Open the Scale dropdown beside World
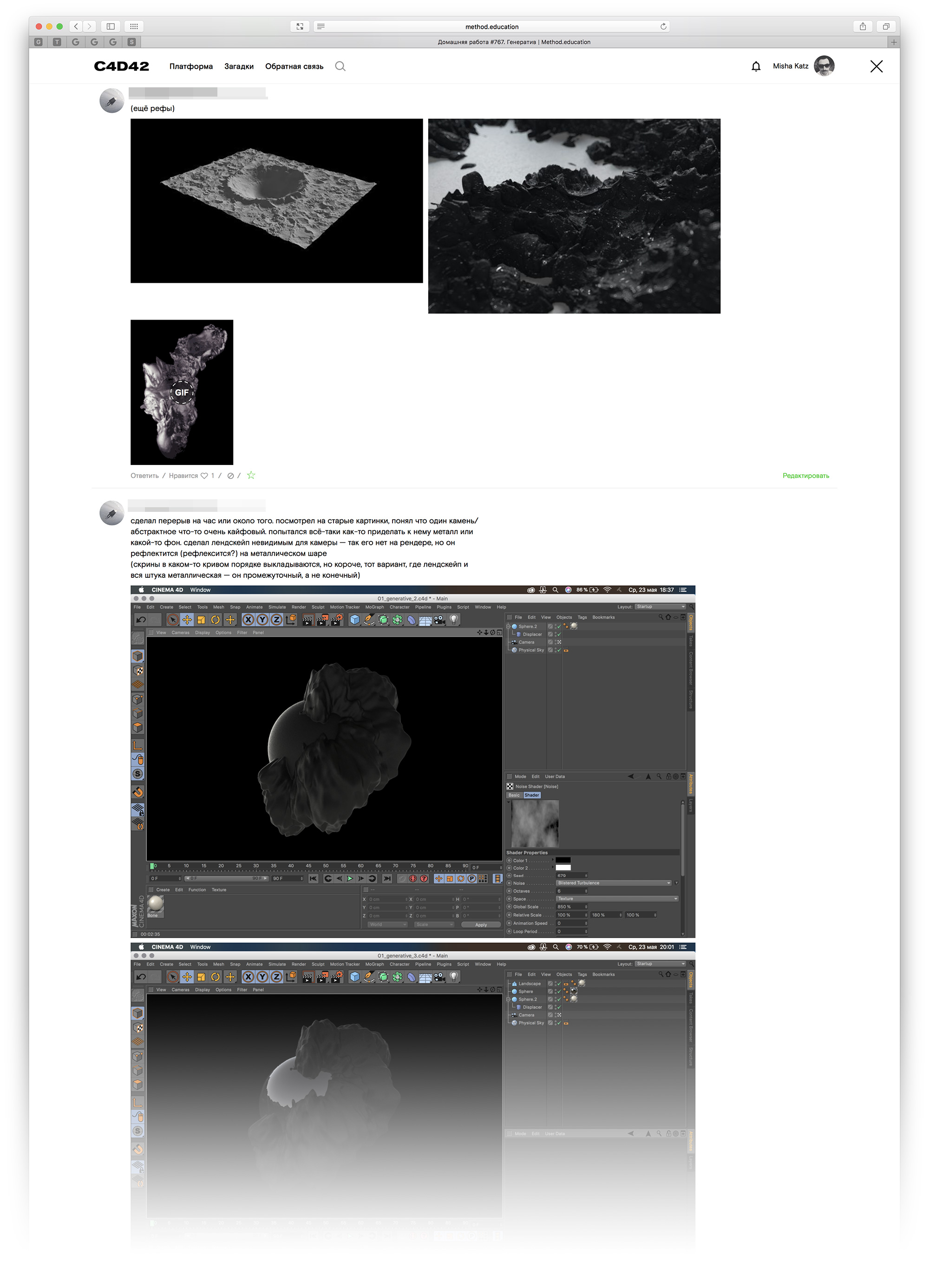The height and width of the screenshot is (1288, 929). pyautogui.click(x=434, y=924)
